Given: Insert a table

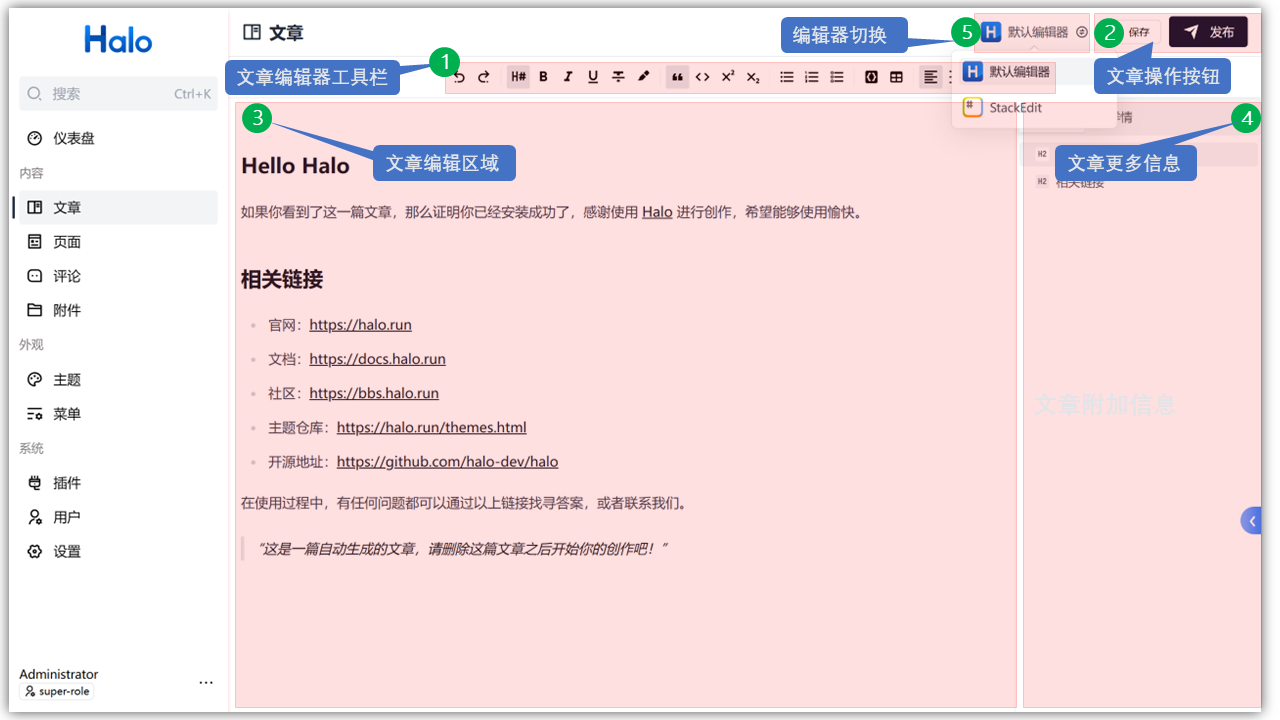Looking at the screenshot, I should pyautogui.click(x=897, y=77).
